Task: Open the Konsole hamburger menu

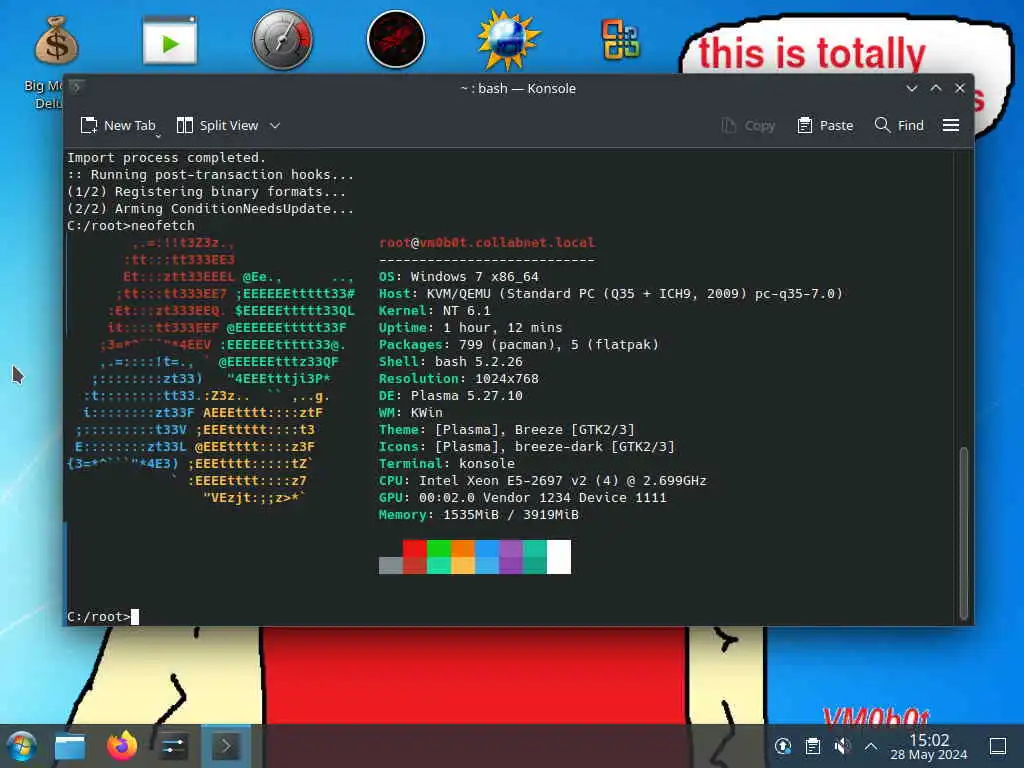Action: coord(951,125)
